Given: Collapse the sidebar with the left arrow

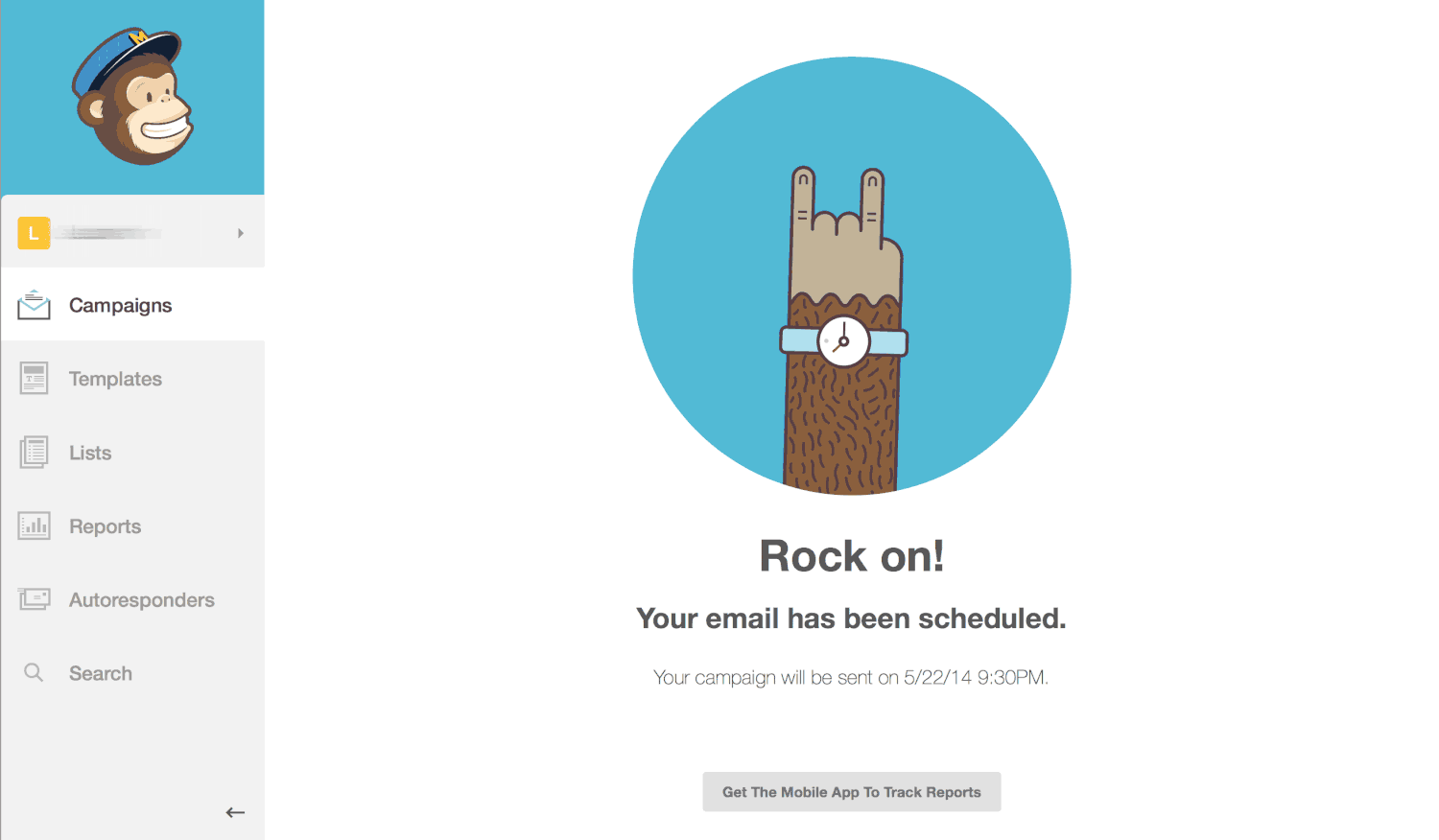Looking at the screenshot, I should [x=235, y=812].
